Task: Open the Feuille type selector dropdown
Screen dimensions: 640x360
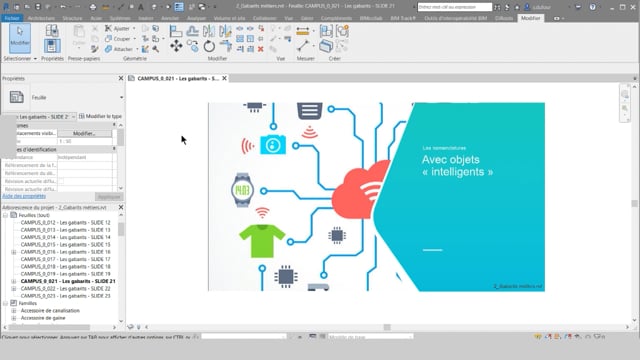Action: pyautogui.click(x=121, y=97)
